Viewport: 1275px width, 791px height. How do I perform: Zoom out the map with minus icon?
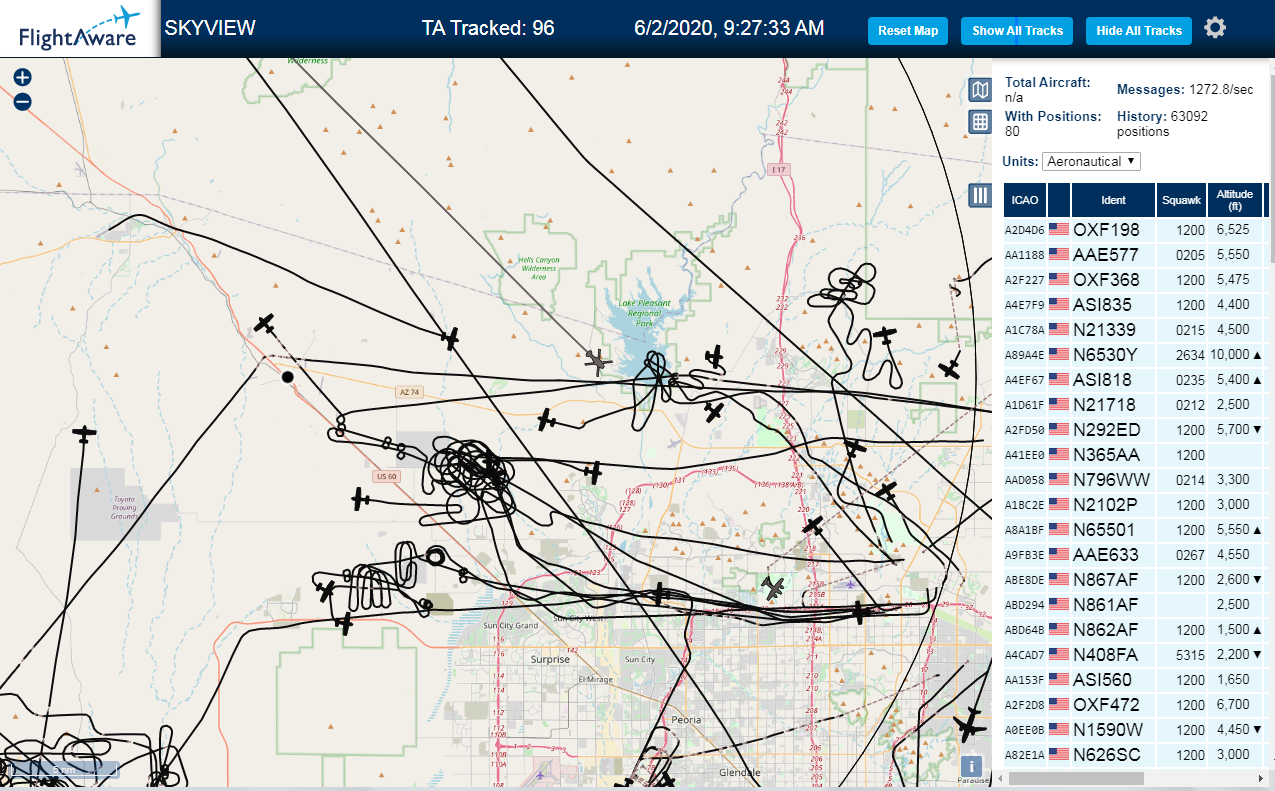click(22, 101)
